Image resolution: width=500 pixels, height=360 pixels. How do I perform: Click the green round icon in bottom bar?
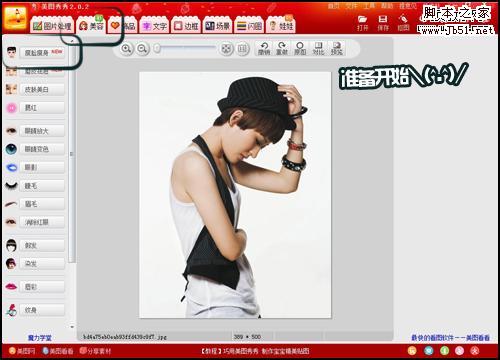[x=444, y=351]
